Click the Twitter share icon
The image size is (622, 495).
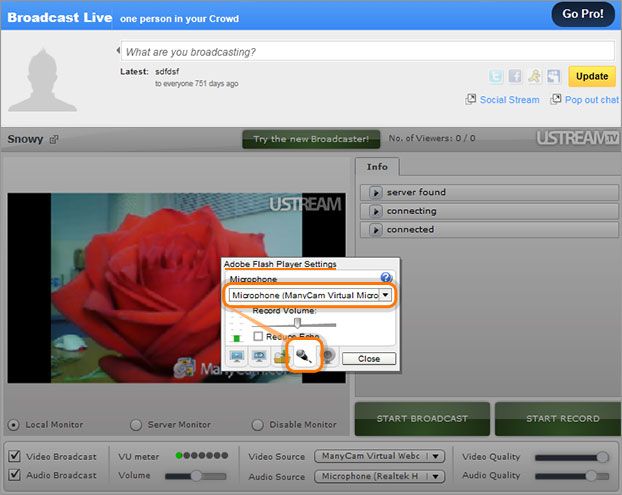(496, 76)
